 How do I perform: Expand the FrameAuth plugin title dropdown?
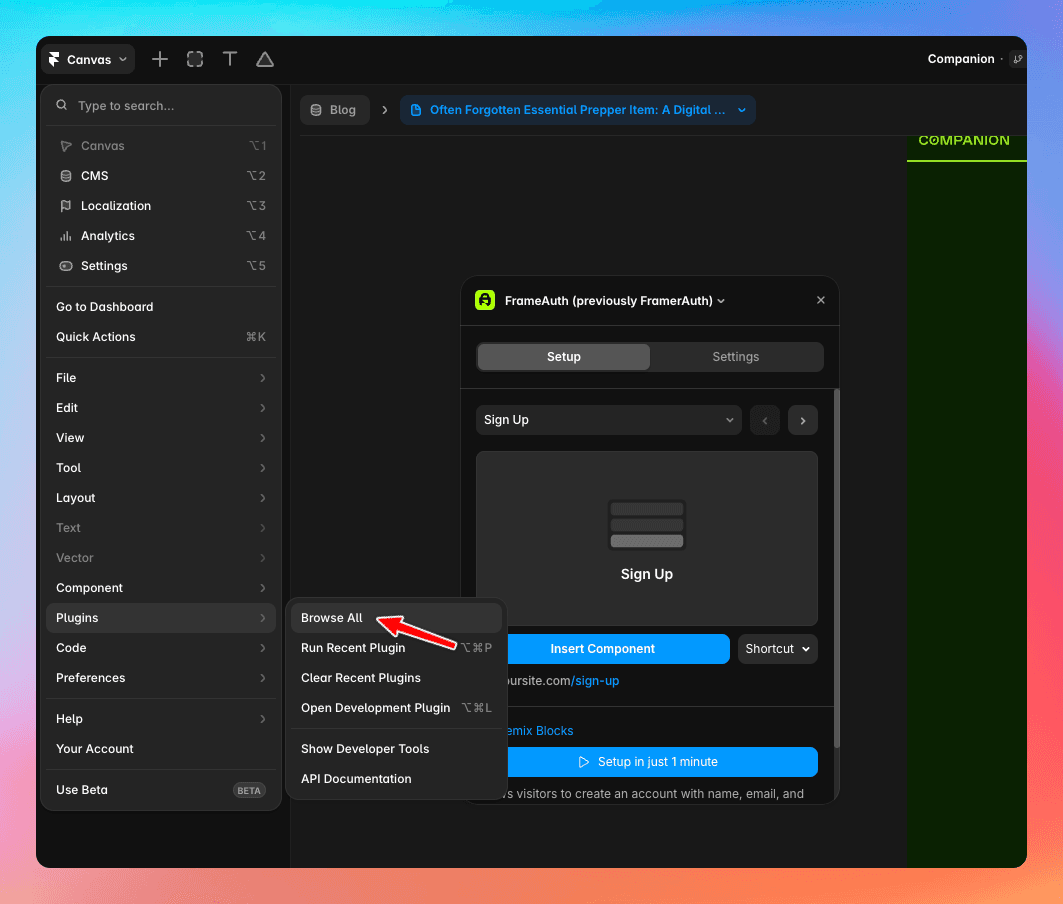pos(721,301)
